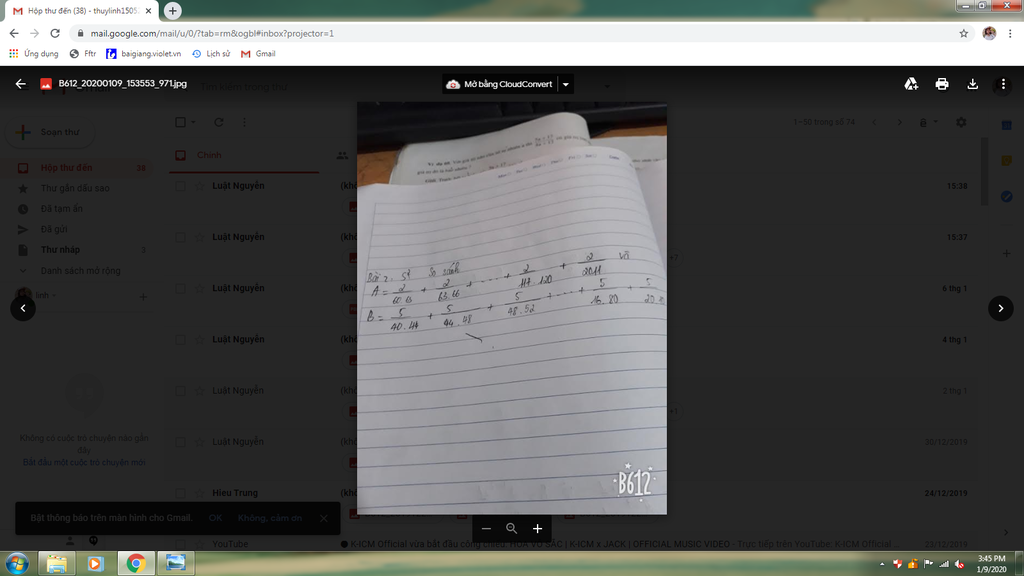The image size is (1024, 576).
Task: Switch to Chrome on taskbar
Action: click(x=136, y=563)
